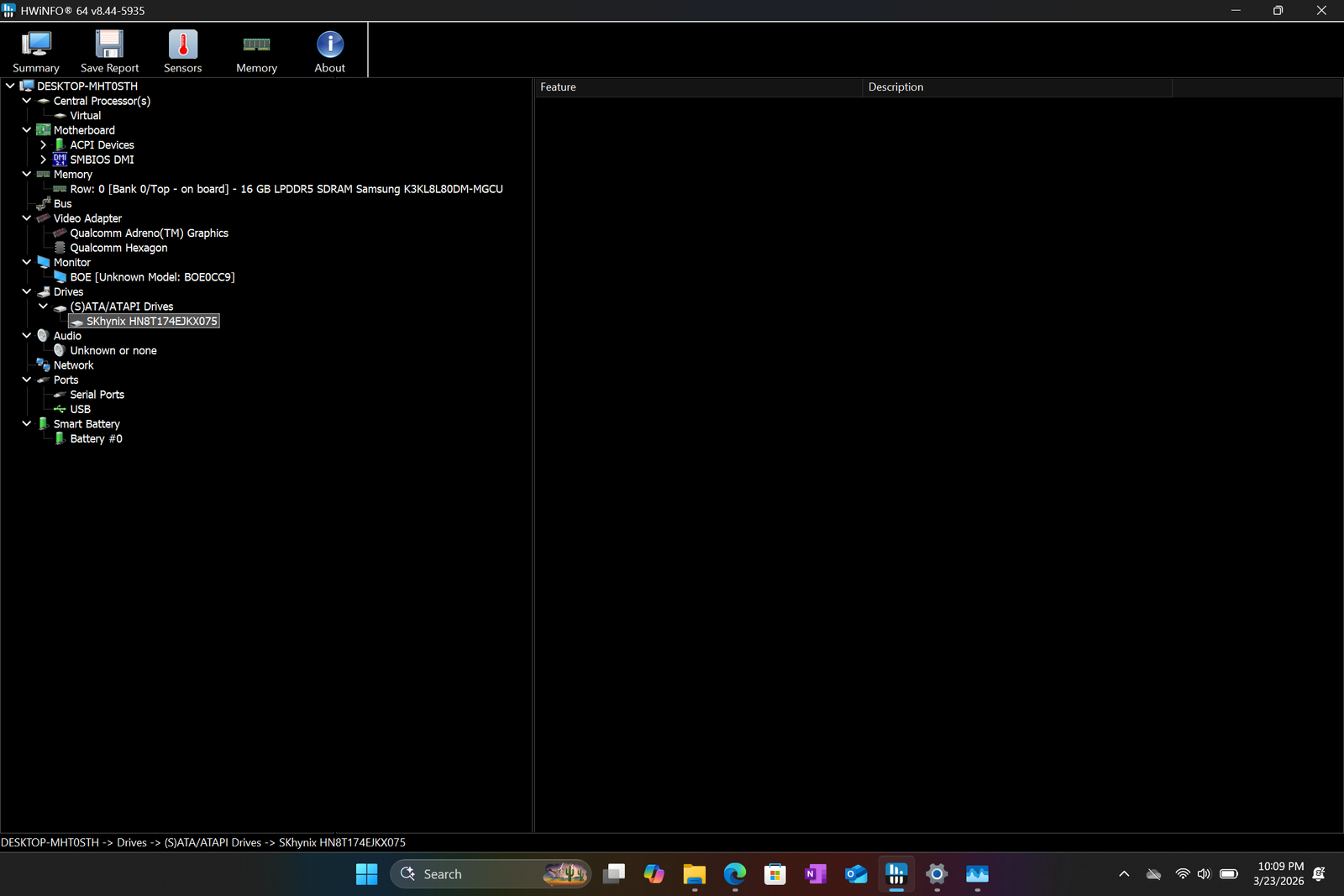Screen dimensions: 1344x896
Task: Click the Description column header
Action: pos(1016,87)
